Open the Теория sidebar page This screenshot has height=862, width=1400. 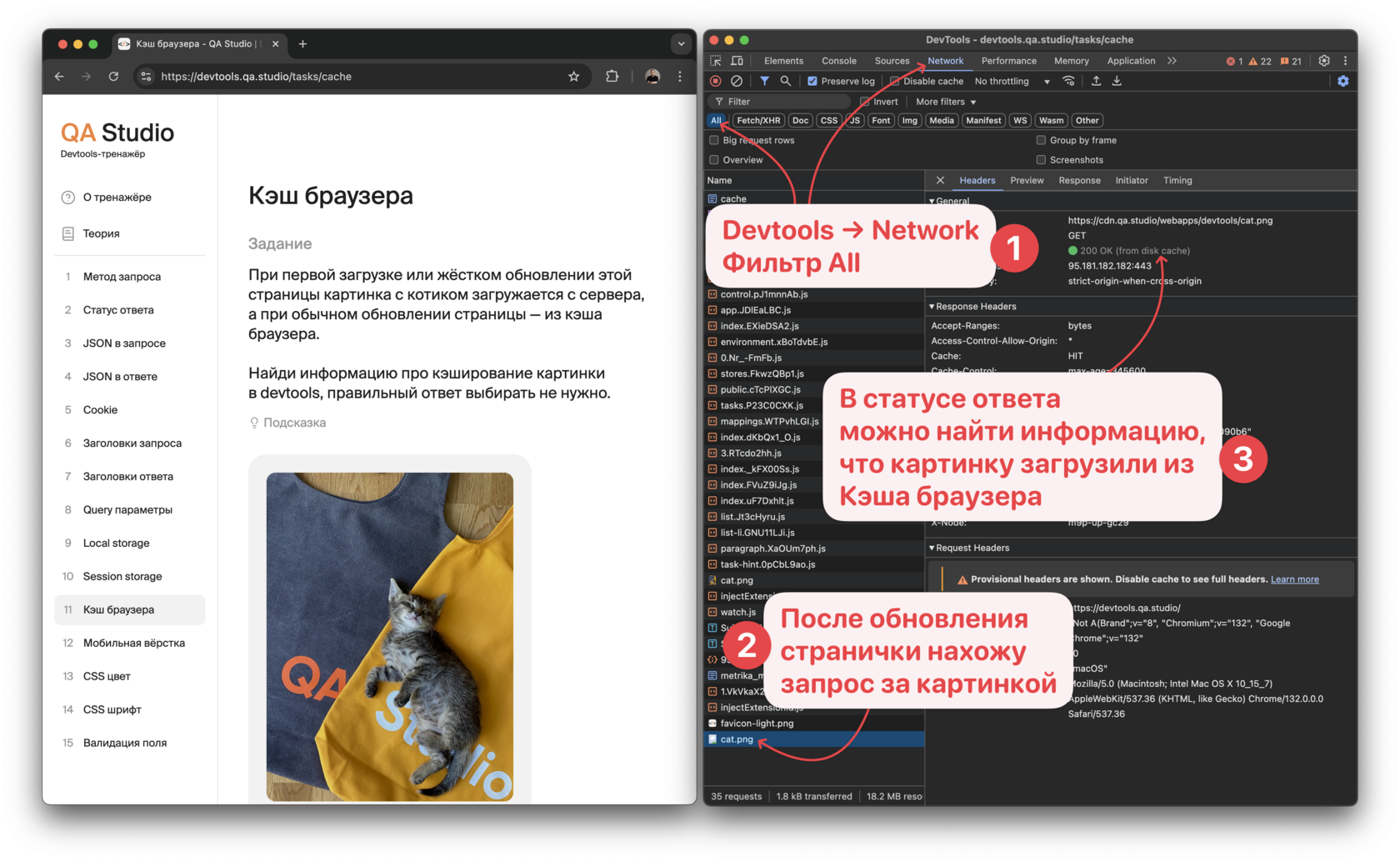click(101, 233)
